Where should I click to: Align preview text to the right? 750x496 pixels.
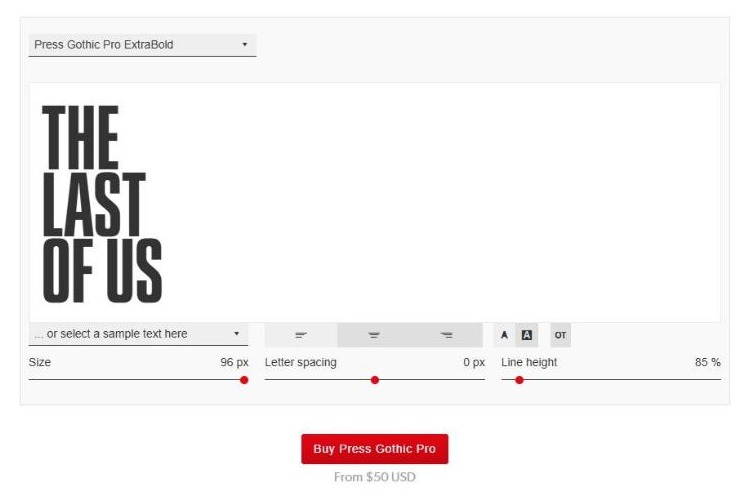446,335
